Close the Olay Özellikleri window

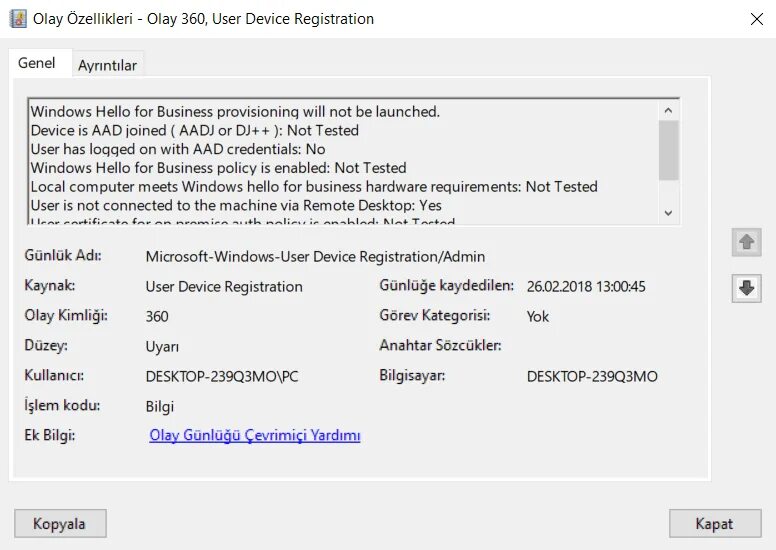click(756, 19)
